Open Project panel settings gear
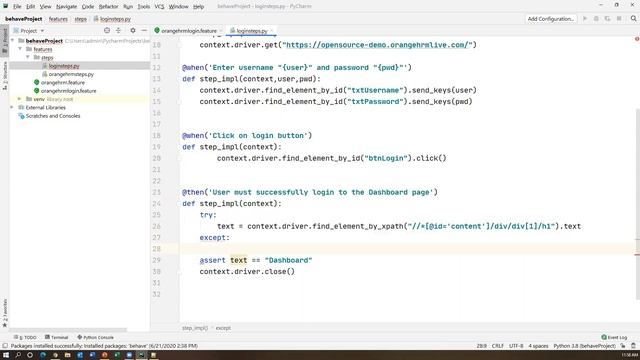Image resolution: width=640 pixels, height=360 pixels. click(x=133, y=31)
